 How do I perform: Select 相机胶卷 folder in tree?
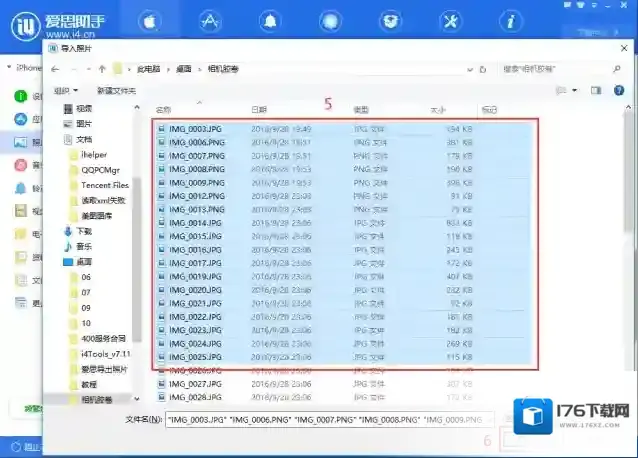pyautogui.click(x=91, y=399)
